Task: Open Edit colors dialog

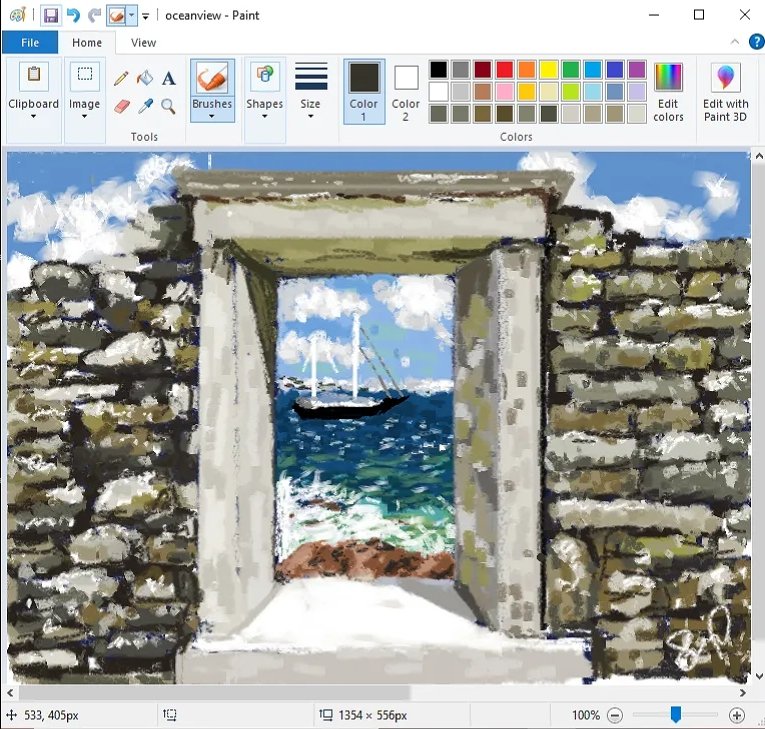Action: point(668,93)
